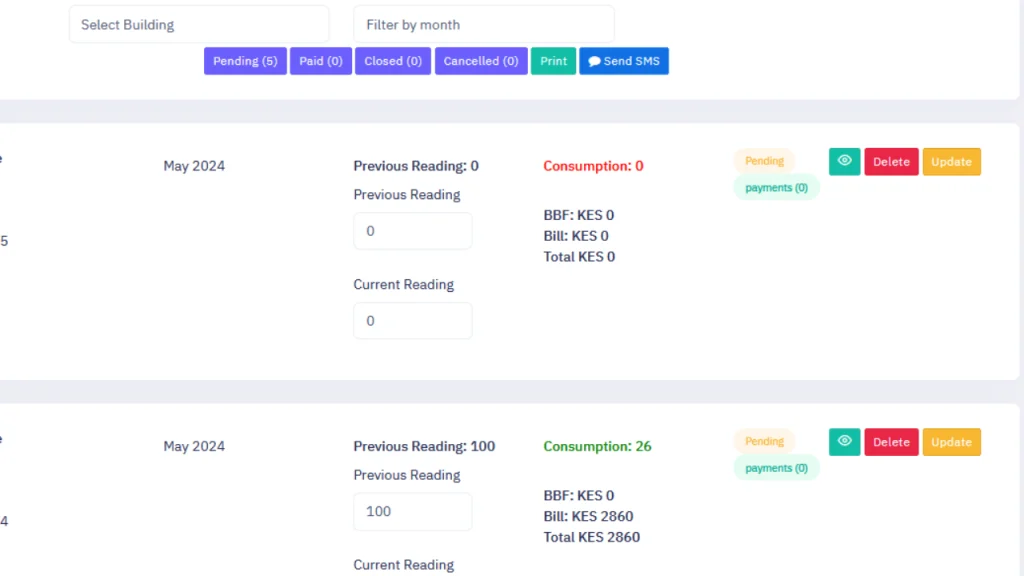Open payments (0) for the first bill
Screen dimensions: 1024x576
click(776, 187)
